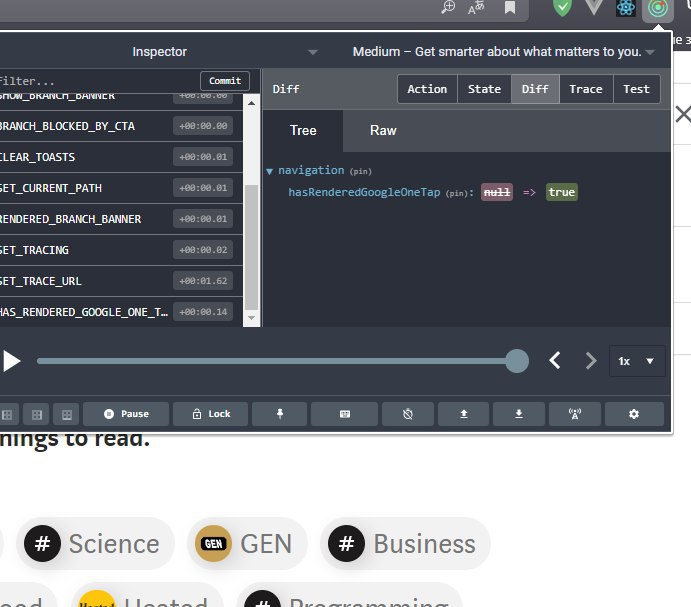691x607 pixels.
Task: Toggle the Lock changes button
Action: click(211, 414)
